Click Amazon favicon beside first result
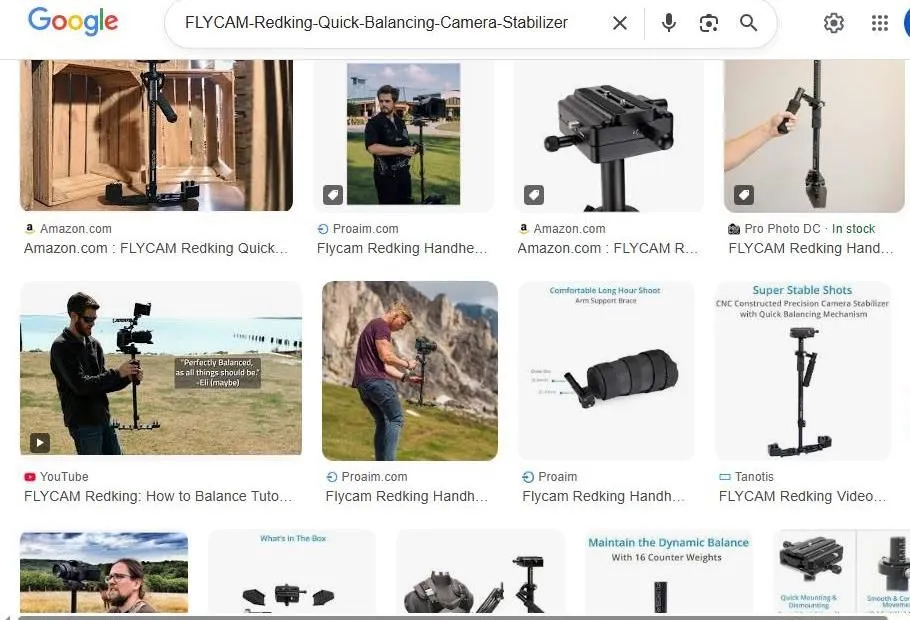The height and width of the screenshot is (620, 910). pyautogui.click(x=30, y=229)
